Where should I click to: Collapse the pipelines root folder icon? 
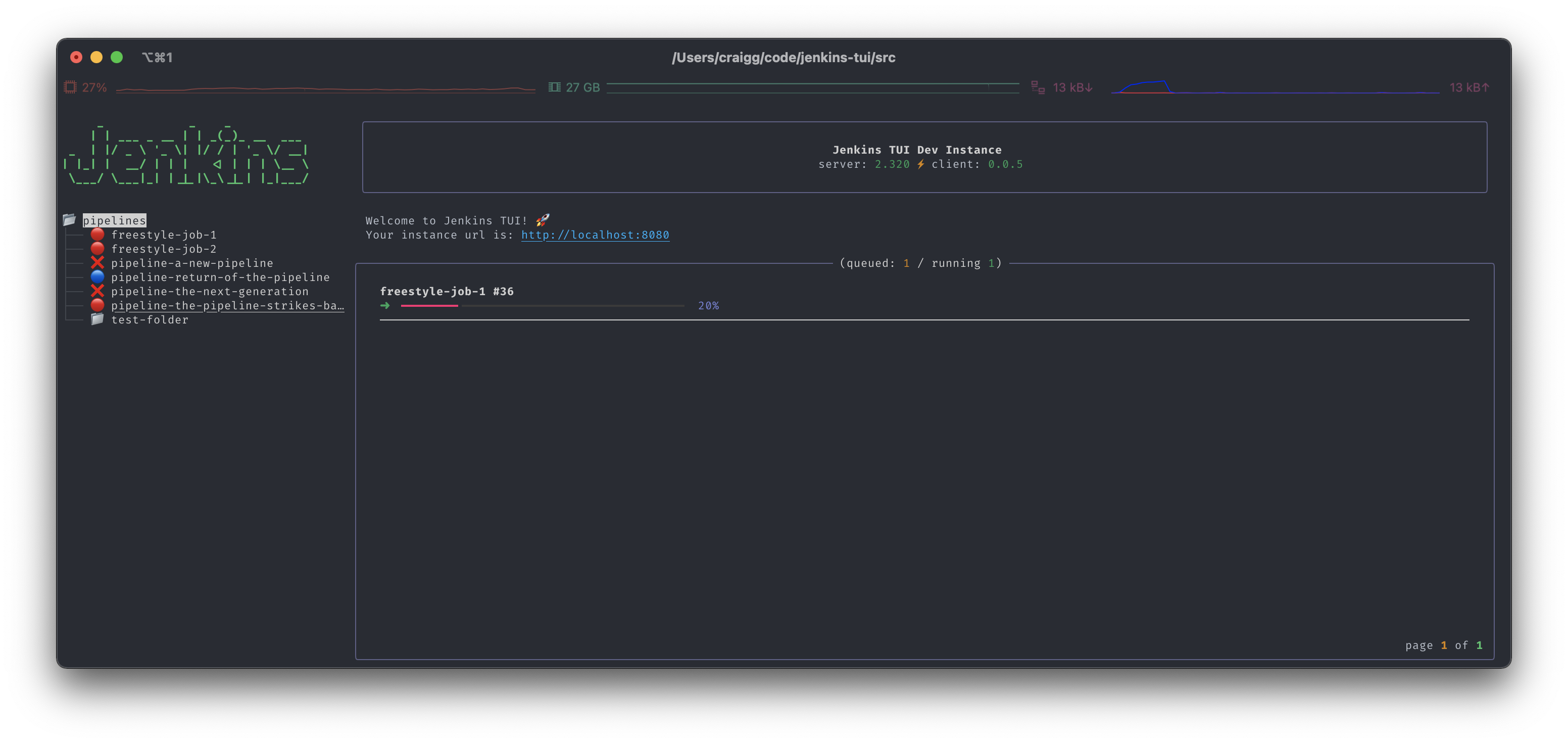(x=69, y=220)
